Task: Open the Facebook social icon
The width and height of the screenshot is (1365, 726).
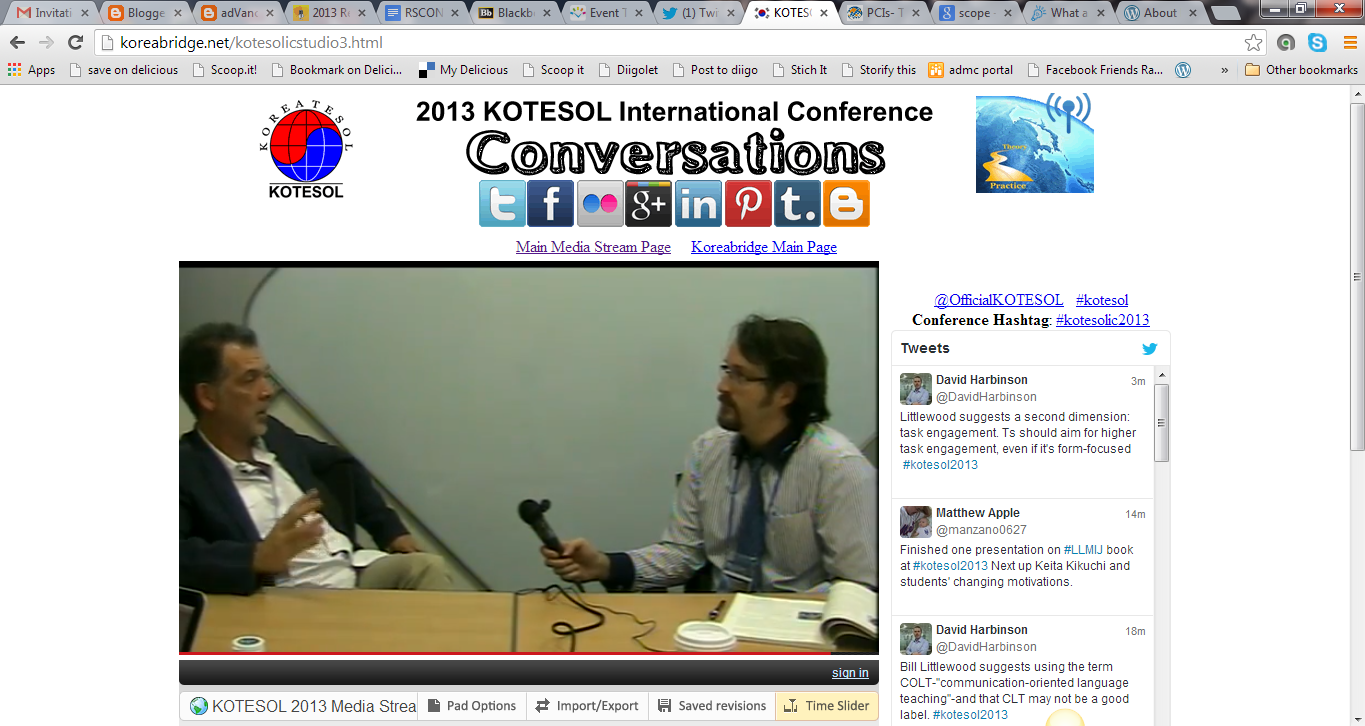Action: point(551,204)
